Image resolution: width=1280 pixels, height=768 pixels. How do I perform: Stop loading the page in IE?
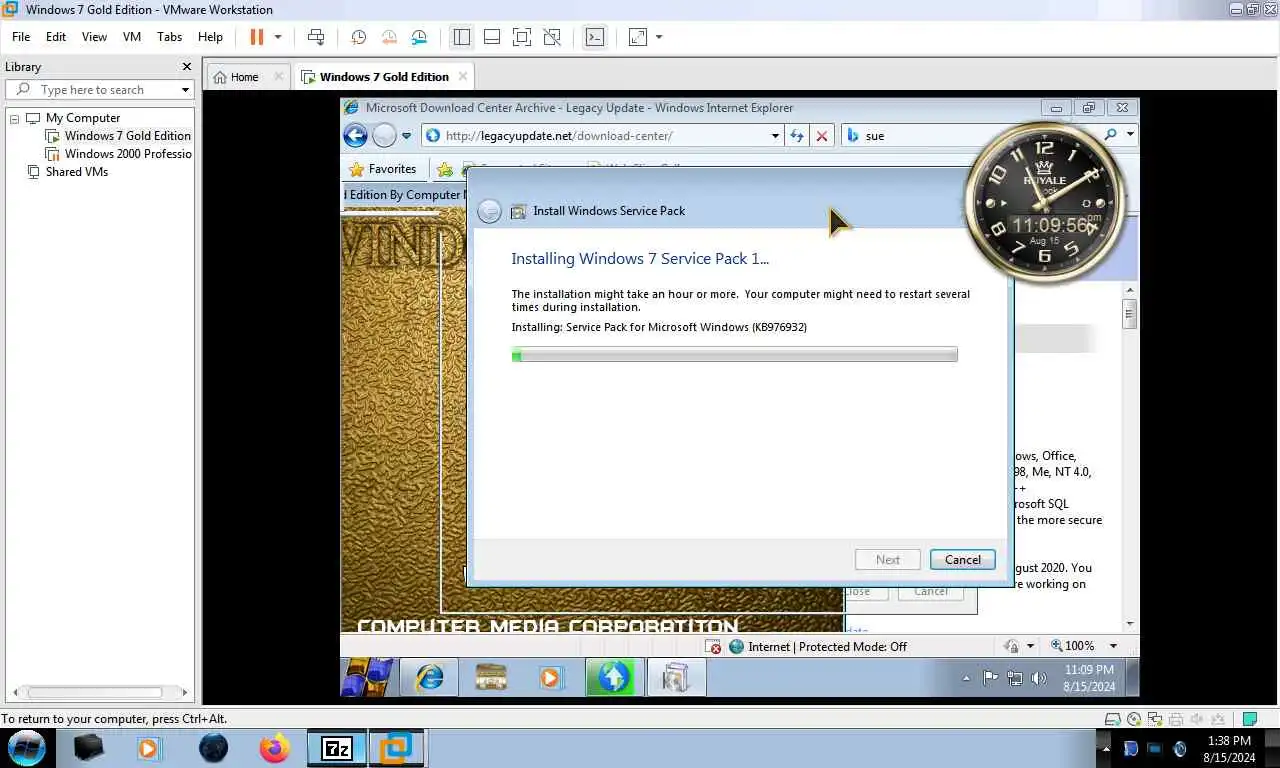[x=822, y=136]
